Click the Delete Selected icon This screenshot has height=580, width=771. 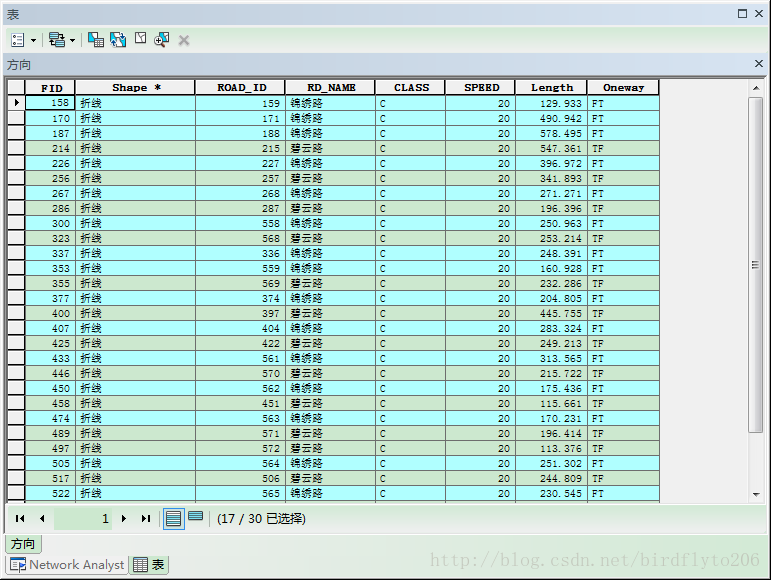[184, 40]
